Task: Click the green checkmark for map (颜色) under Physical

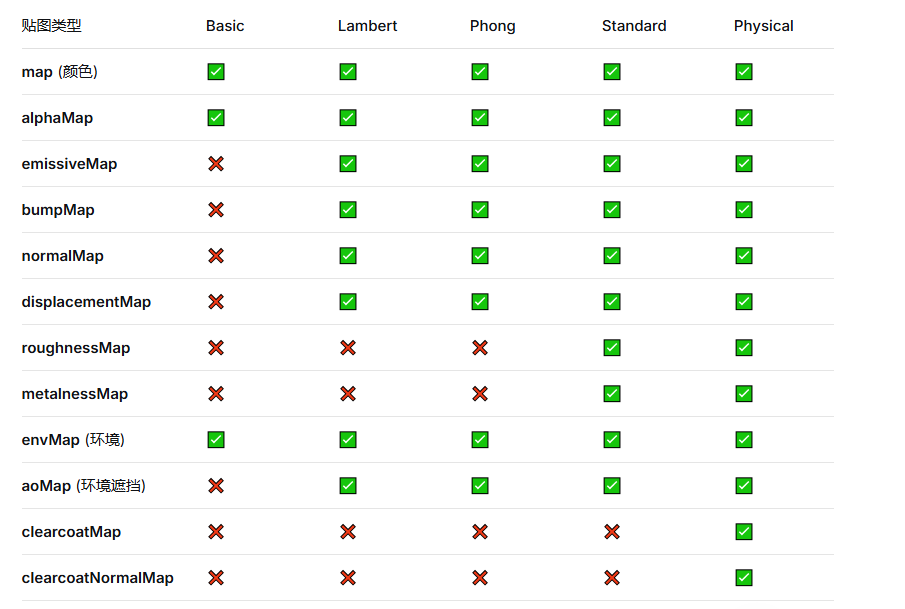Action: [744, 72]
